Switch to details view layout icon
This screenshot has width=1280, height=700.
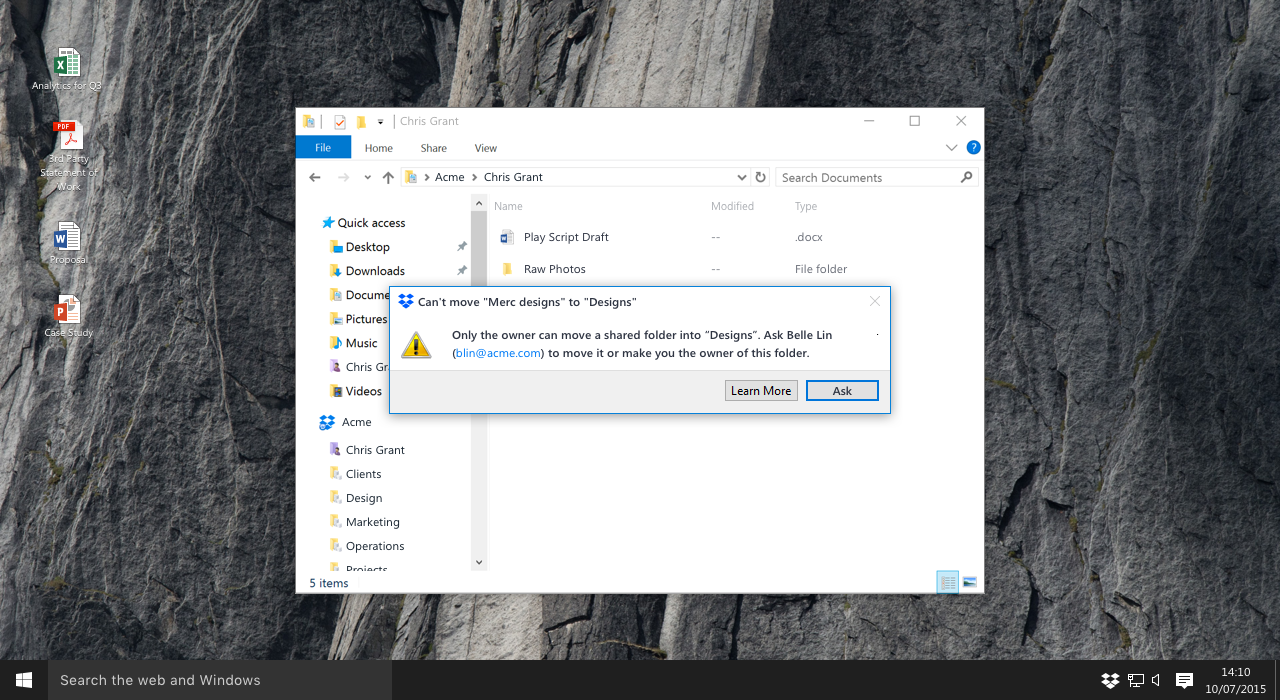pos(947,582)
